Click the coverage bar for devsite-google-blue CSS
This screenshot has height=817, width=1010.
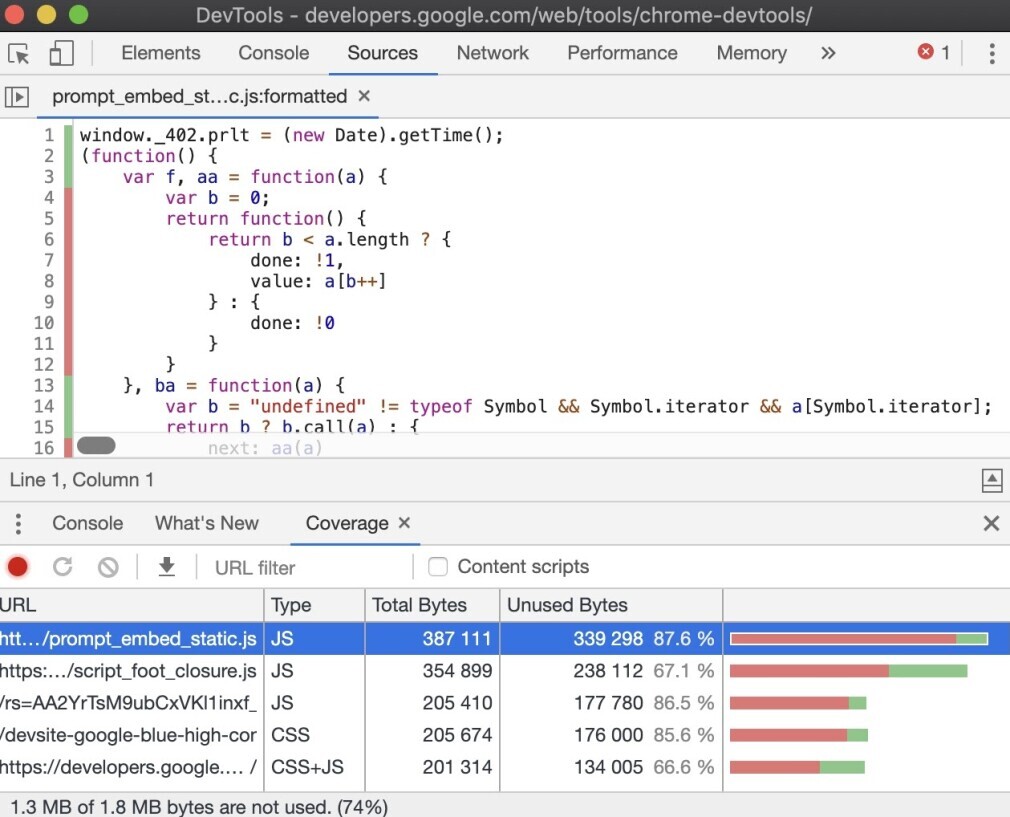tap(800, 735)
